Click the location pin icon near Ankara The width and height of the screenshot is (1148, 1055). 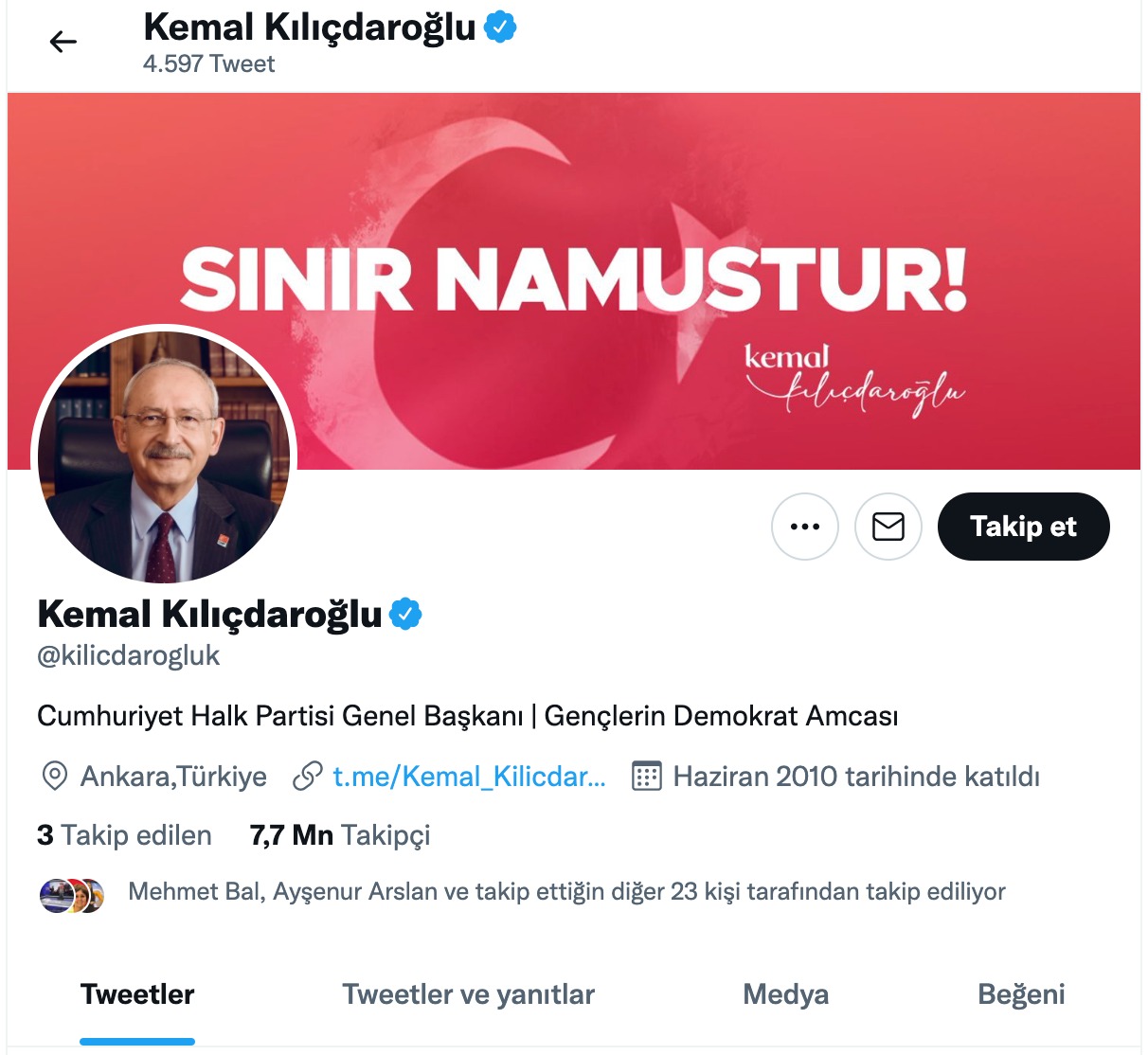click(x=55, y=777)
